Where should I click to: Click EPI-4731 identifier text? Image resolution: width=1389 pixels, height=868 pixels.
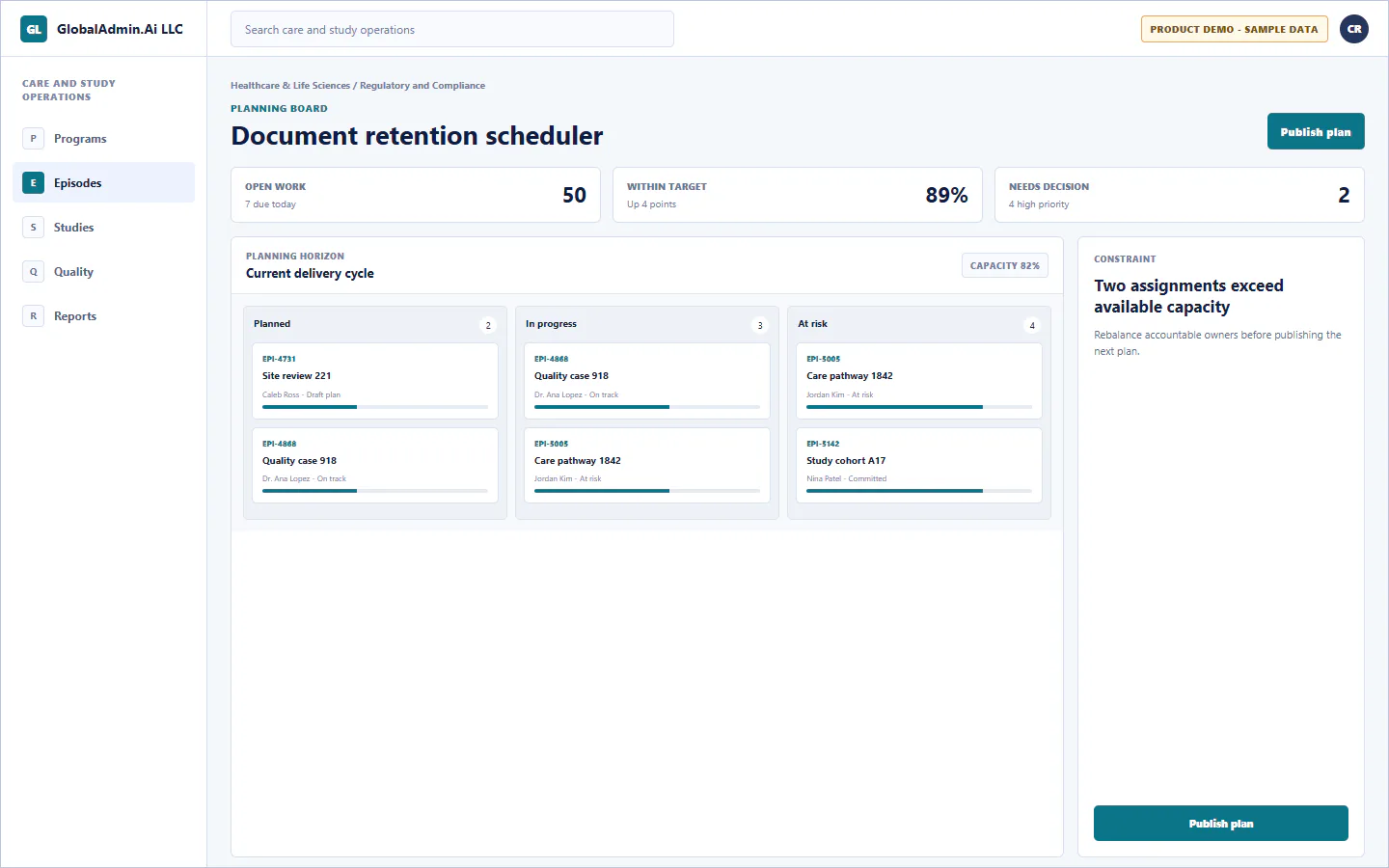[x=279, y=359]
